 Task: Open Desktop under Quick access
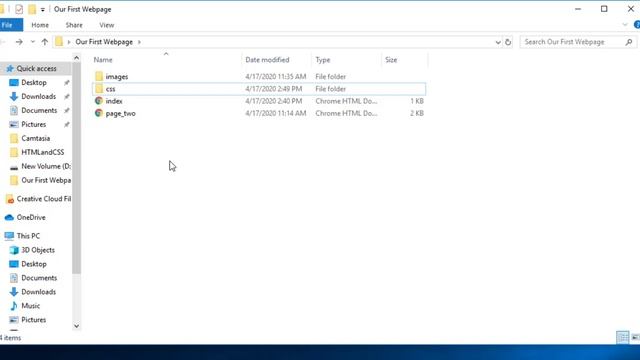34,82
